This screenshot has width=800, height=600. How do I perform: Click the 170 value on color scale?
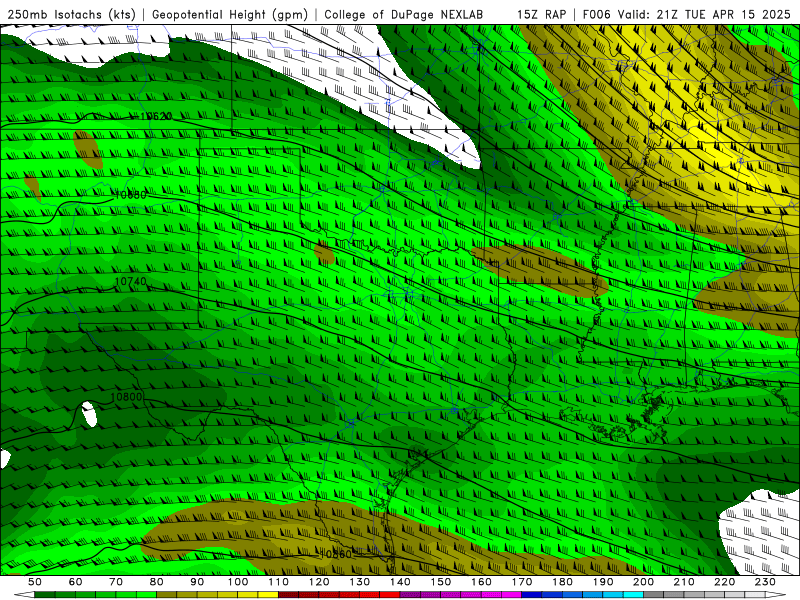tap(522, 582)
